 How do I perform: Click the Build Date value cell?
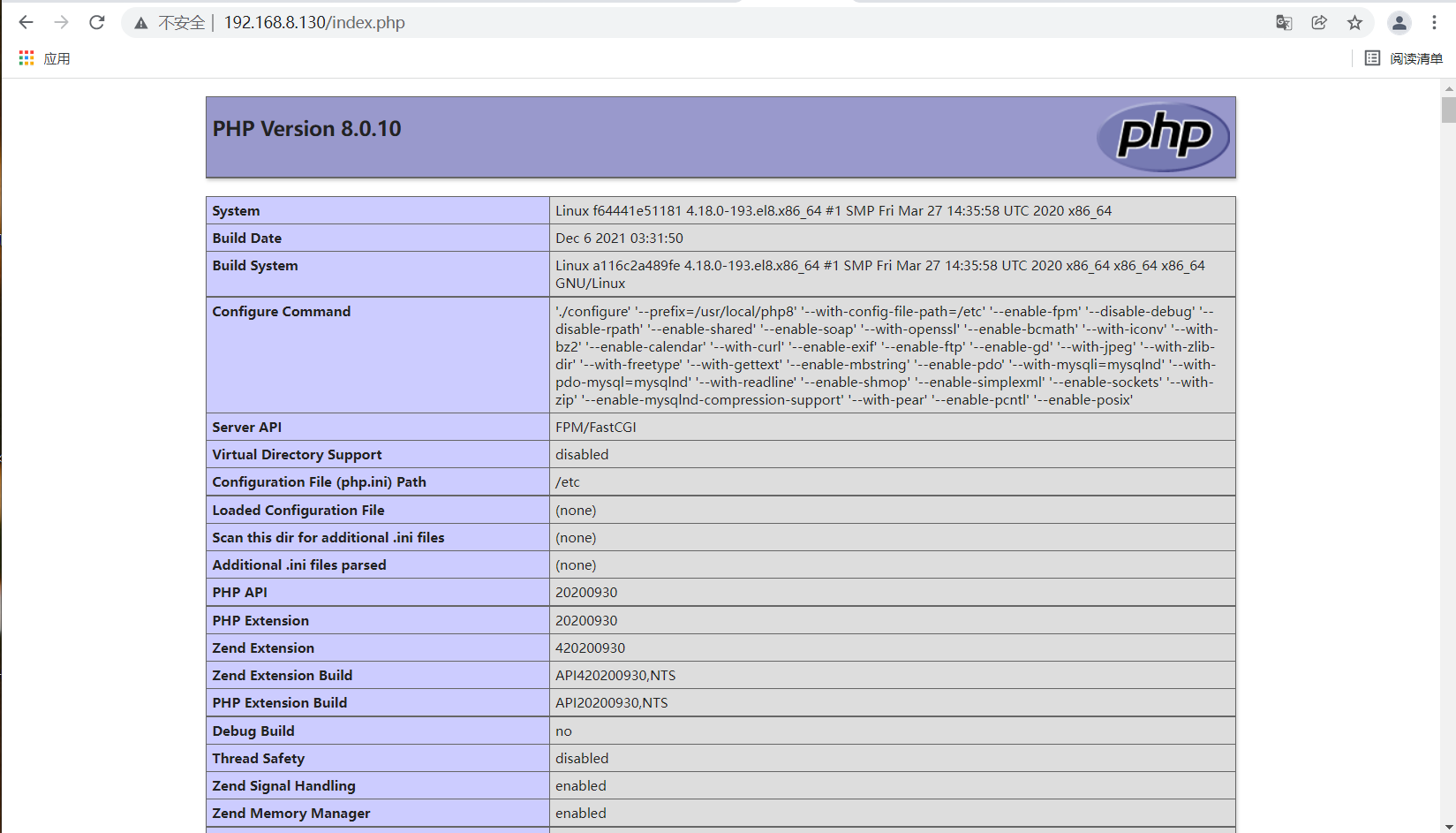619,239
